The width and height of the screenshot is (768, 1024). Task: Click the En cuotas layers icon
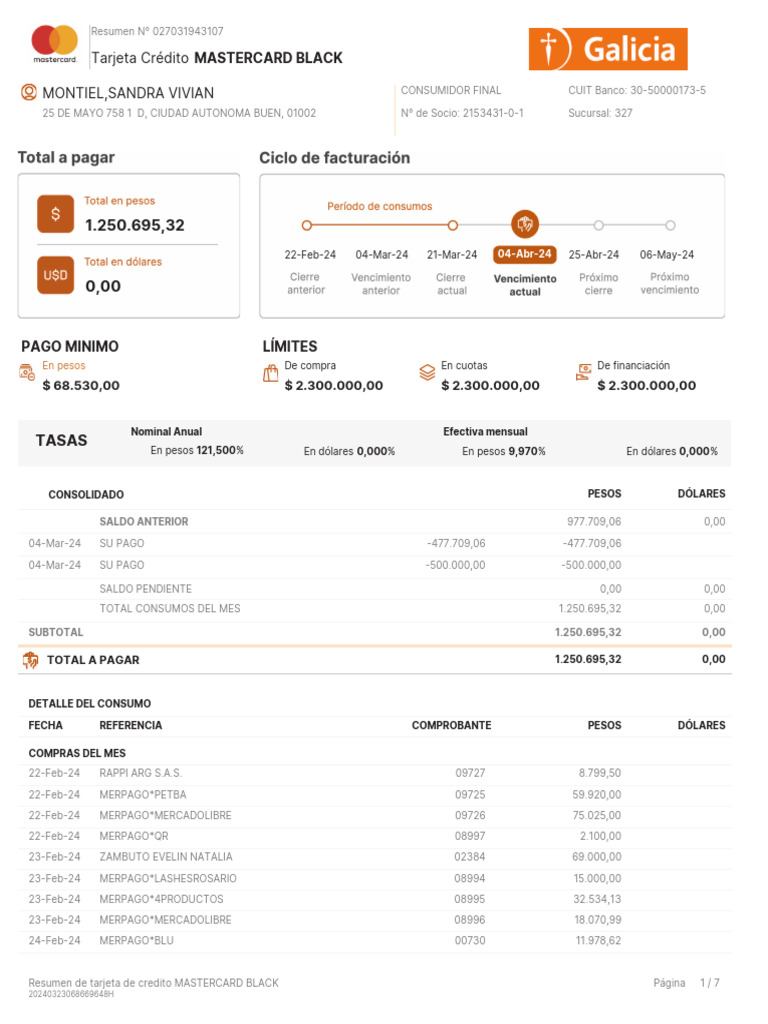pos(427,373)
